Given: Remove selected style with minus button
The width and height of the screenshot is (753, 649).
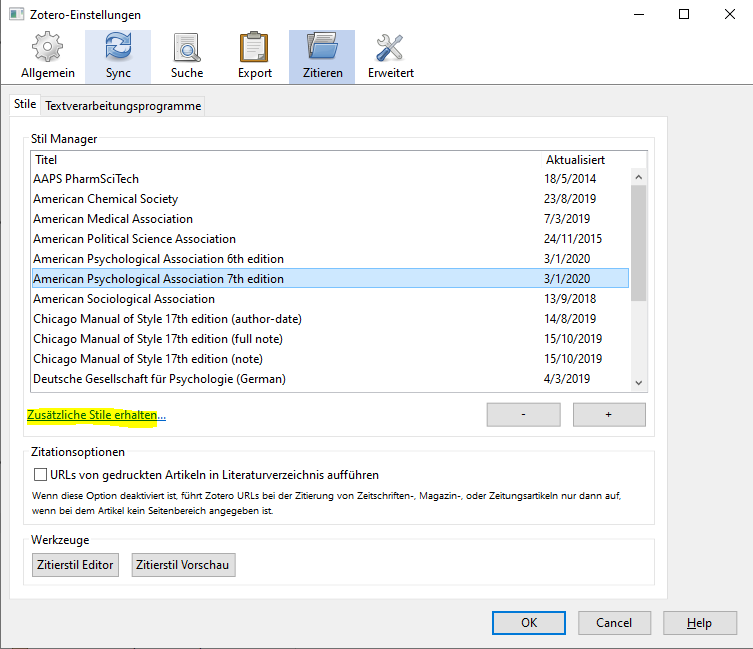Looking at the screenshot, I should (523, 415).
